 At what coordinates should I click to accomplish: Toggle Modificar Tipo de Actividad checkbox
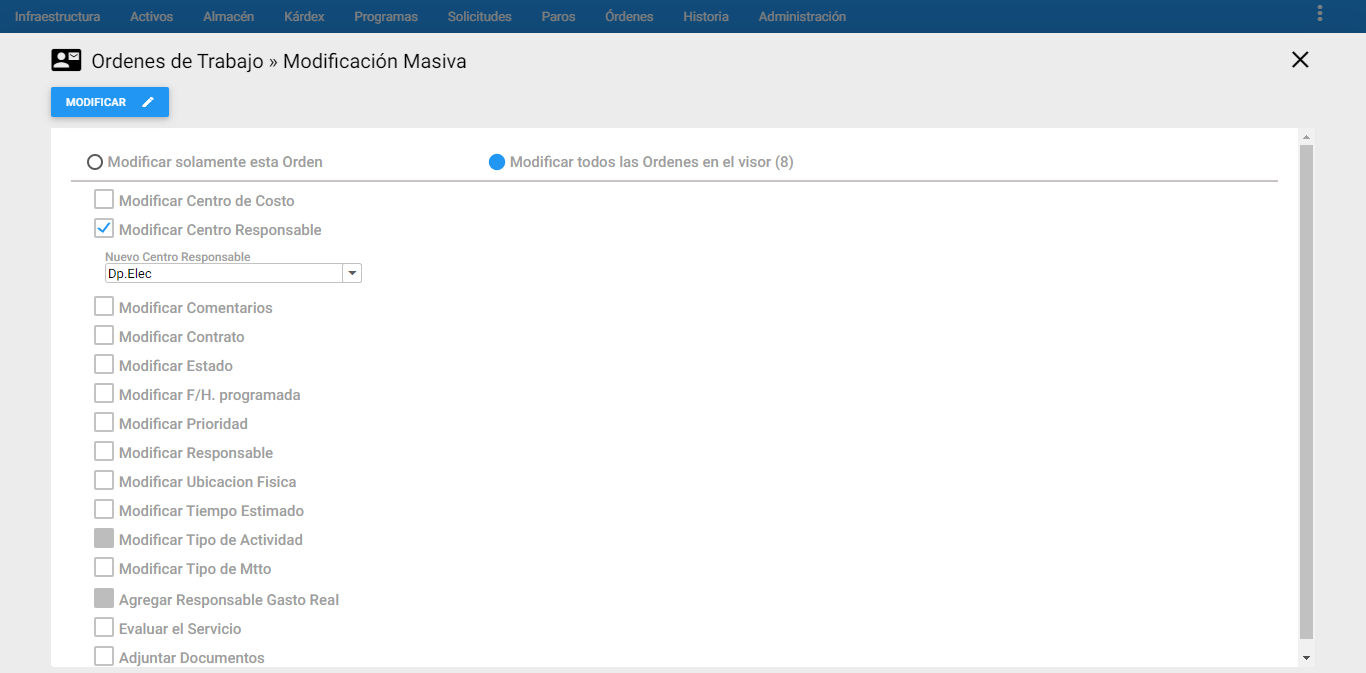[x=104, y=538]
